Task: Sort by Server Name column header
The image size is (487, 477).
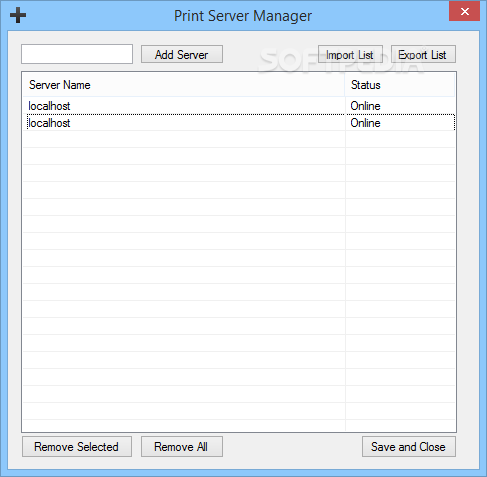Action: [x=184, y=85]
